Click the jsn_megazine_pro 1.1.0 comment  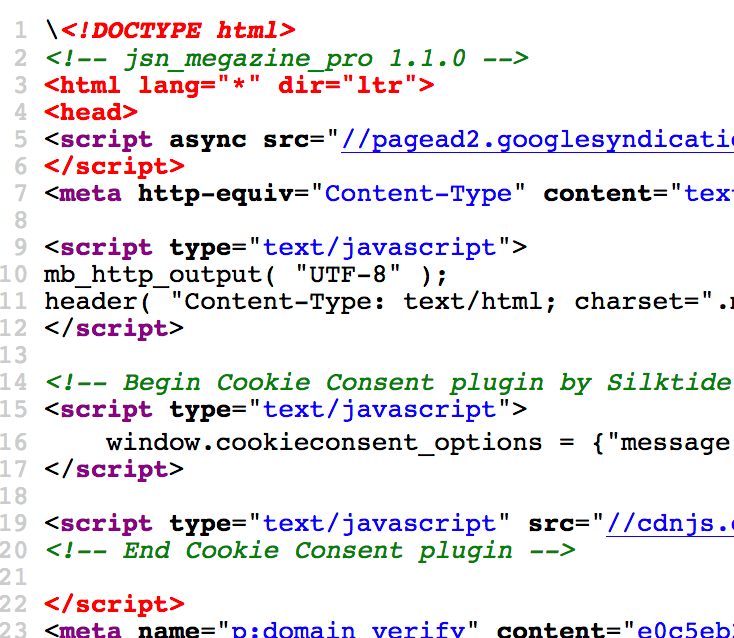(286, 59)
